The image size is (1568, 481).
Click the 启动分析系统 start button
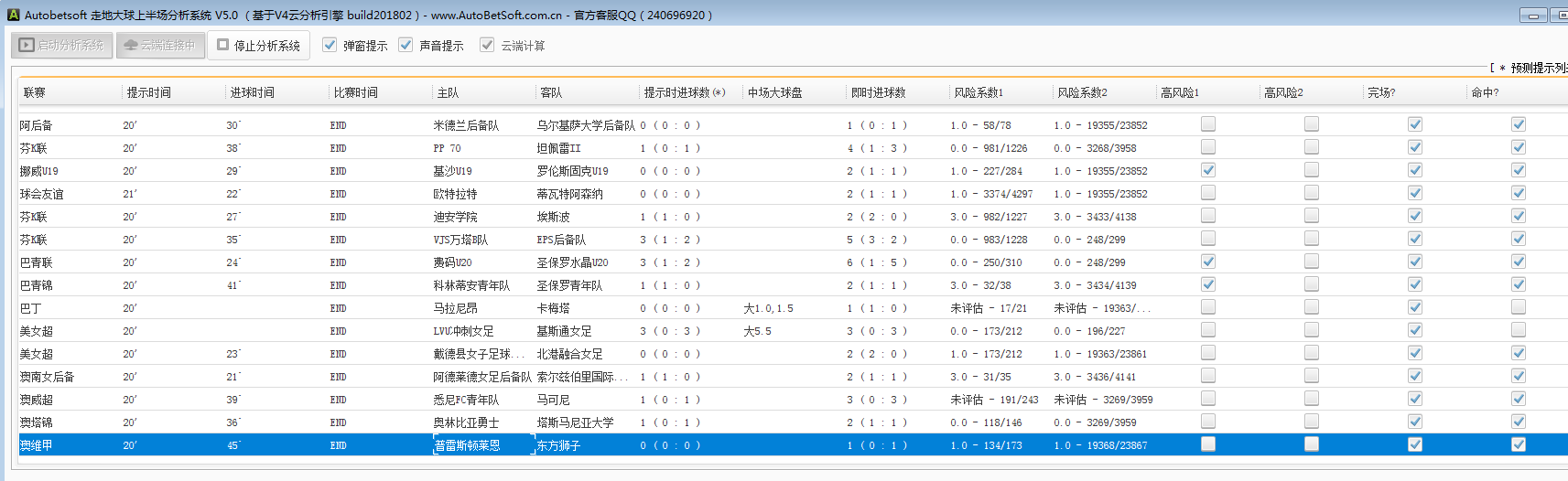[62, 45]
